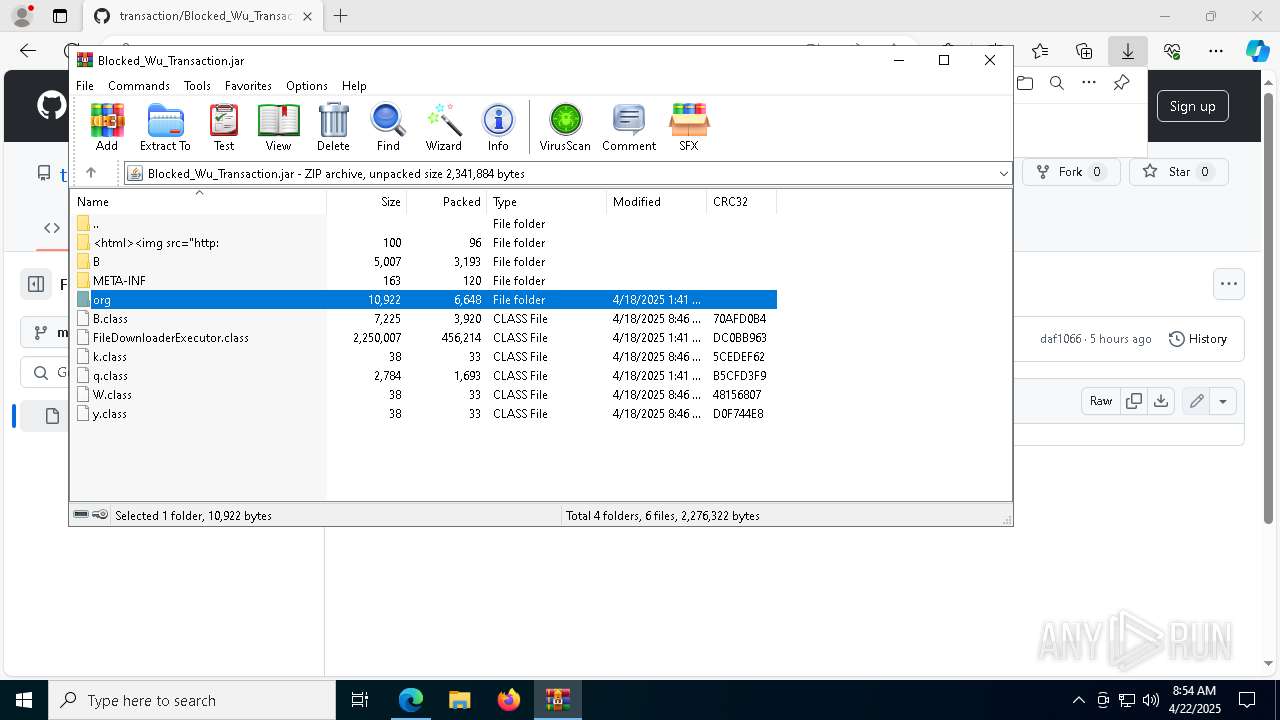Open the Copilot icon in Edge
This screenshot has width=1280, height=720.
pos(1257,51)
